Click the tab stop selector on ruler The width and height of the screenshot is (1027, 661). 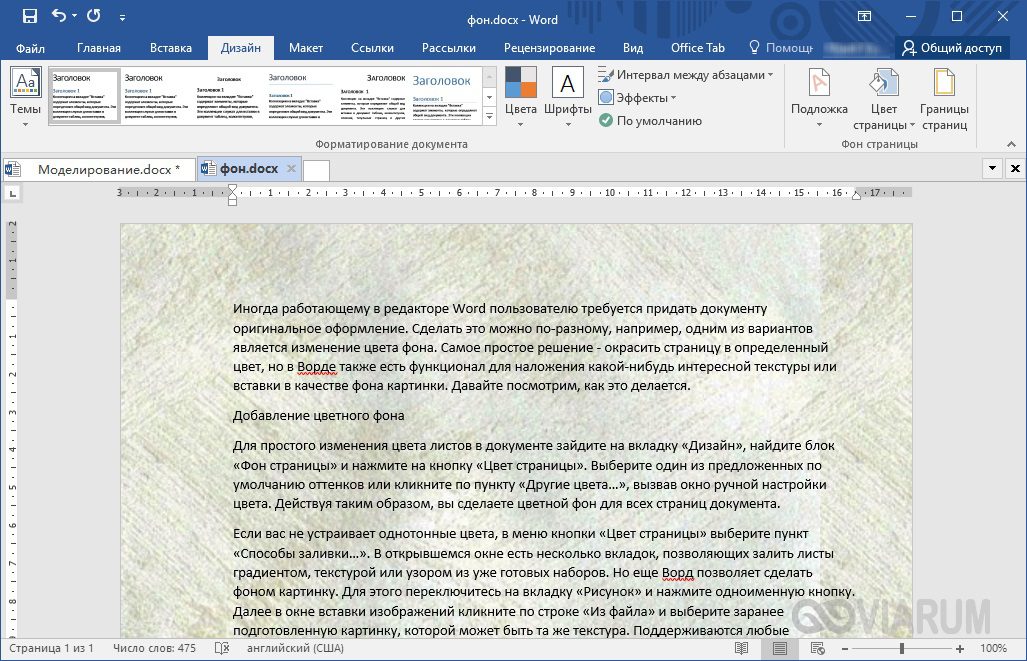coord(12,193)
